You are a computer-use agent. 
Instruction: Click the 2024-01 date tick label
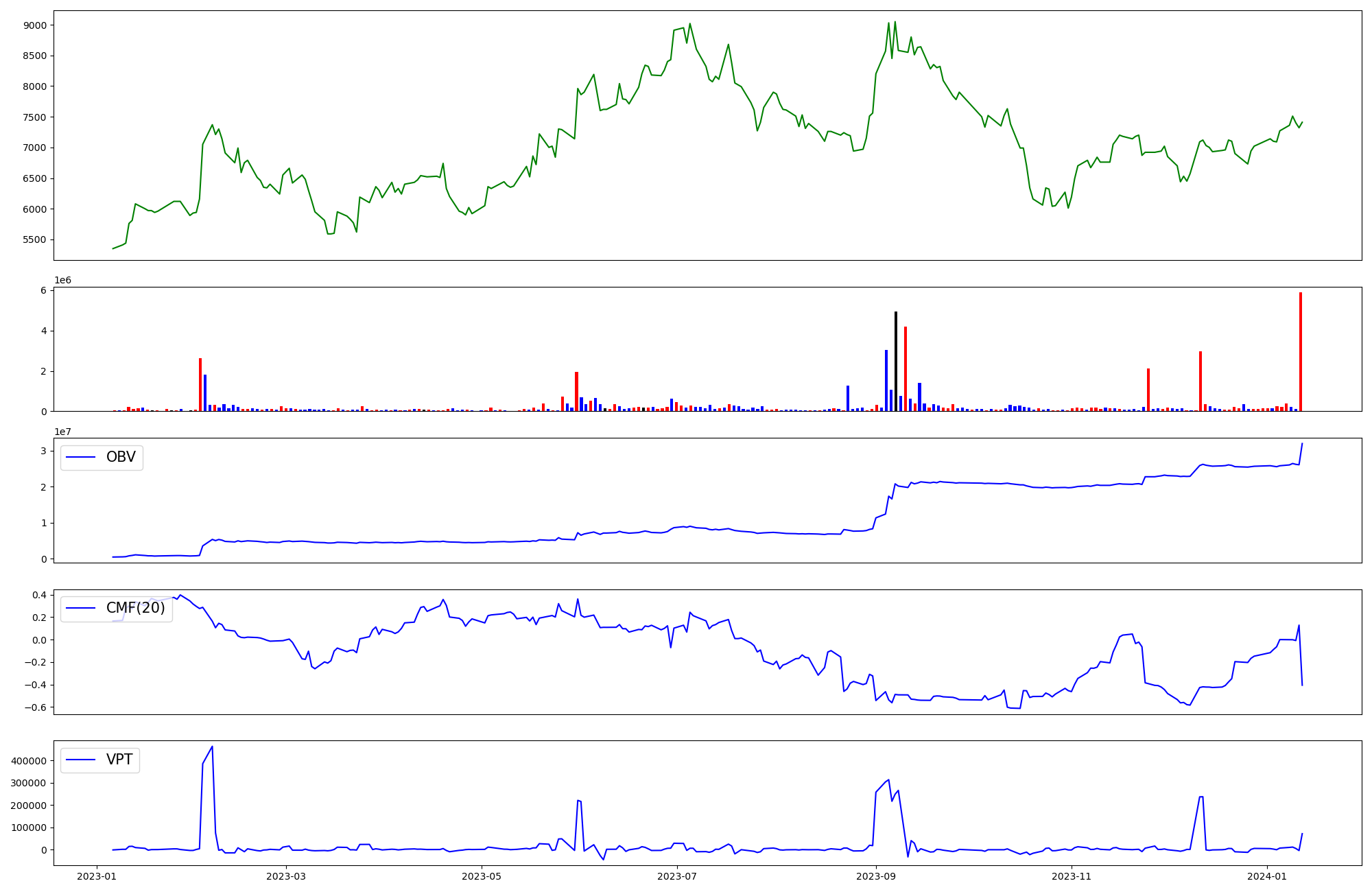point(1267,876)
